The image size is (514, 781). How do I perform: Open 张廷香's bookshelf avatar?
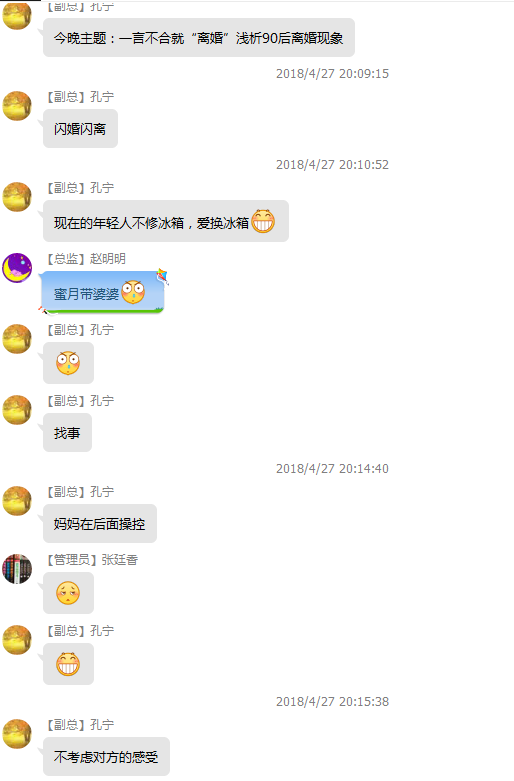tap(17, 569)
